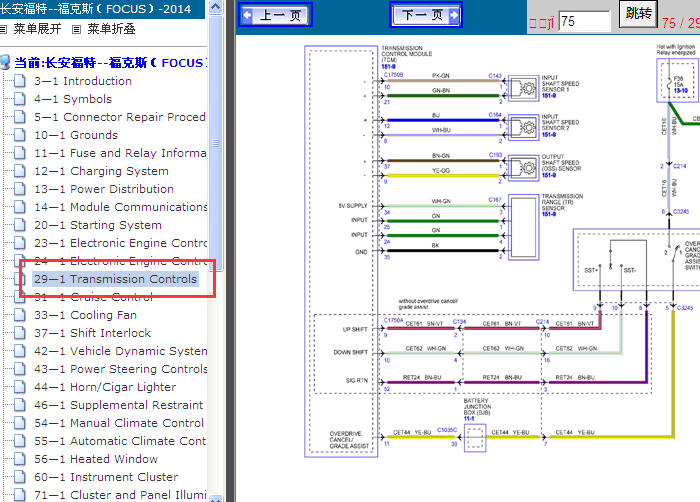Click the 下一页 next page button
This screenshot has width=700, height=502.
click(x=426, y=15)
